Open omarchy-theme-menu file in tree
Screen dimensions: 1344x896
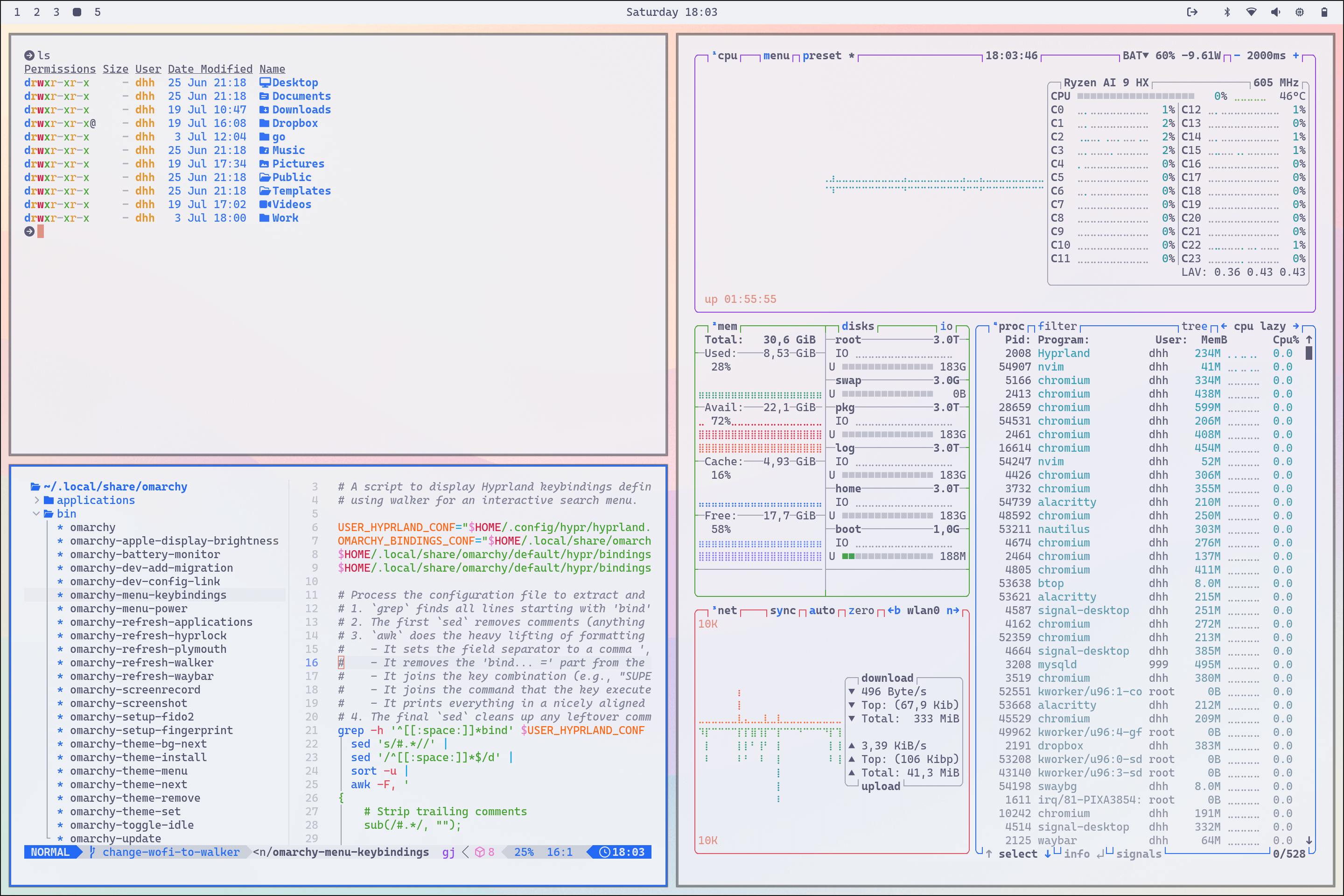pyautogui.click(x=129, y=771)
